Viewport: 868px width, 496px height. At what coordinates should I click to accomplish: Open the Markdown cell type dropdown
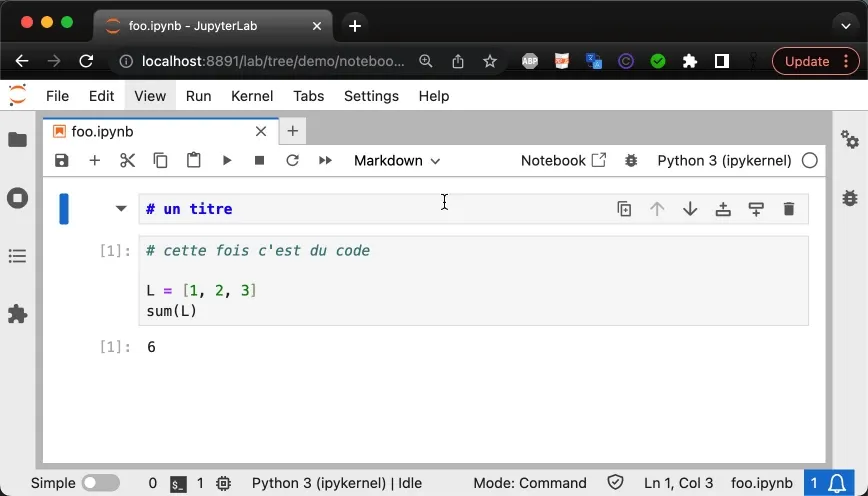(397, 160)
